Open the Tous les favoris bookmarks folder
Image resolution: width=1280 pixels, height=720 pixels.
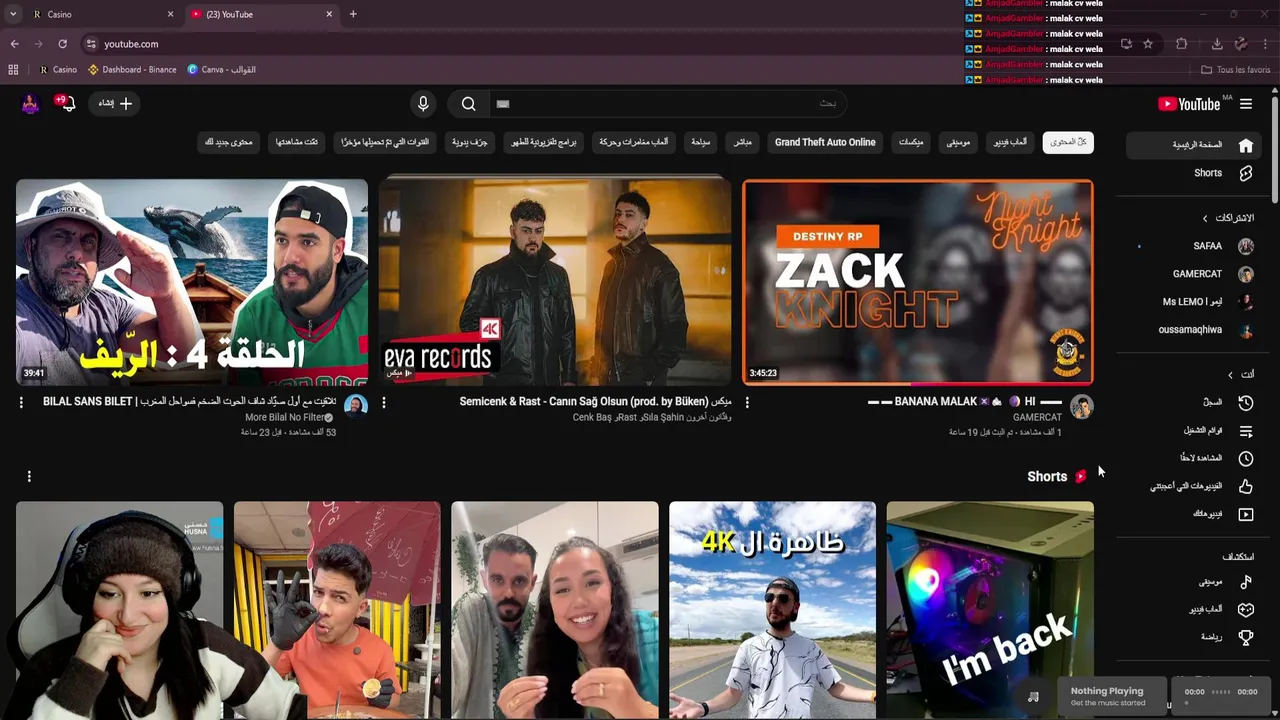(1235, 70)
